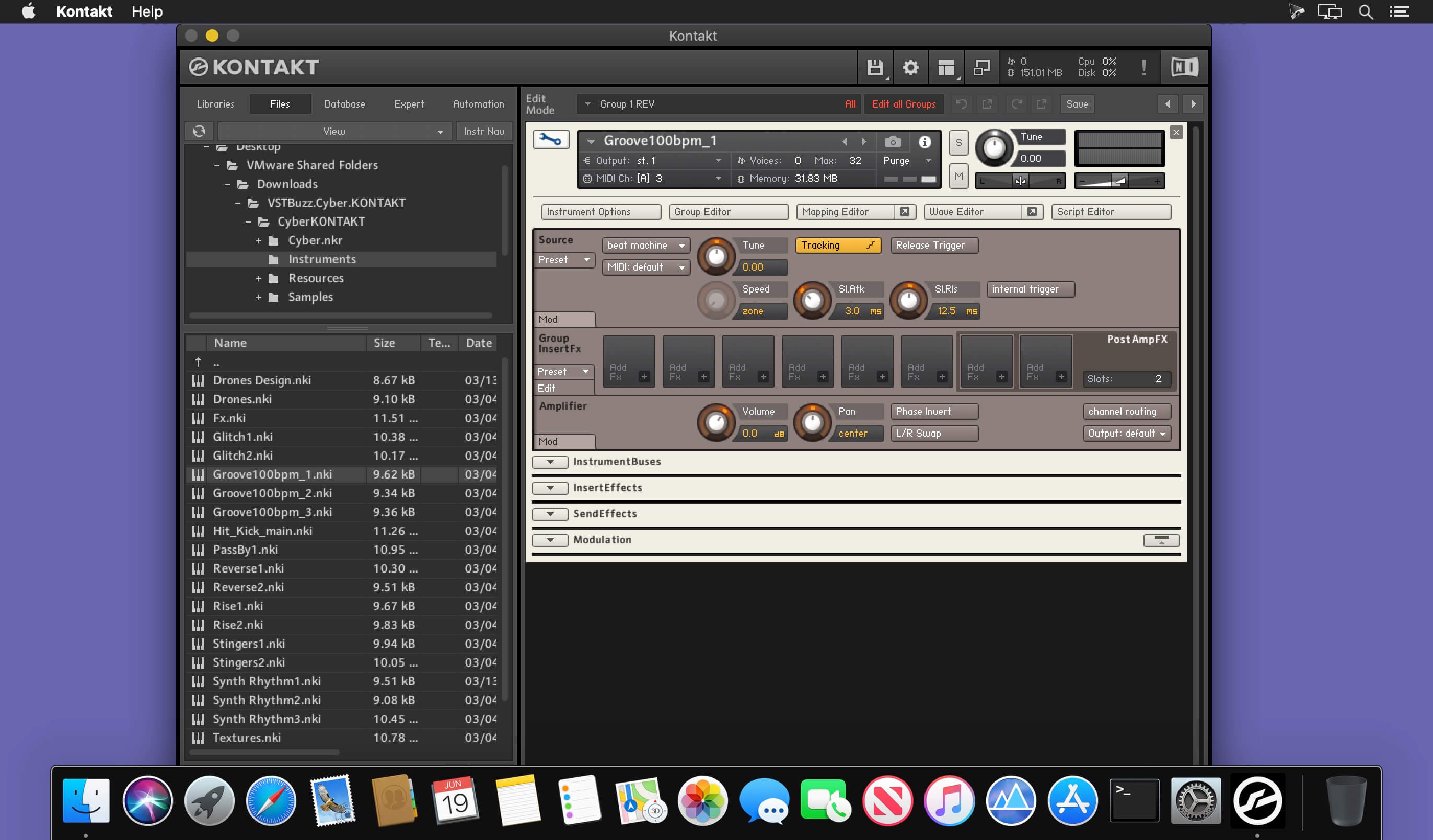Viewport: 1433px width, 840px height.
Task: Click the NI logo button
Action: (x=1185, y=67)
